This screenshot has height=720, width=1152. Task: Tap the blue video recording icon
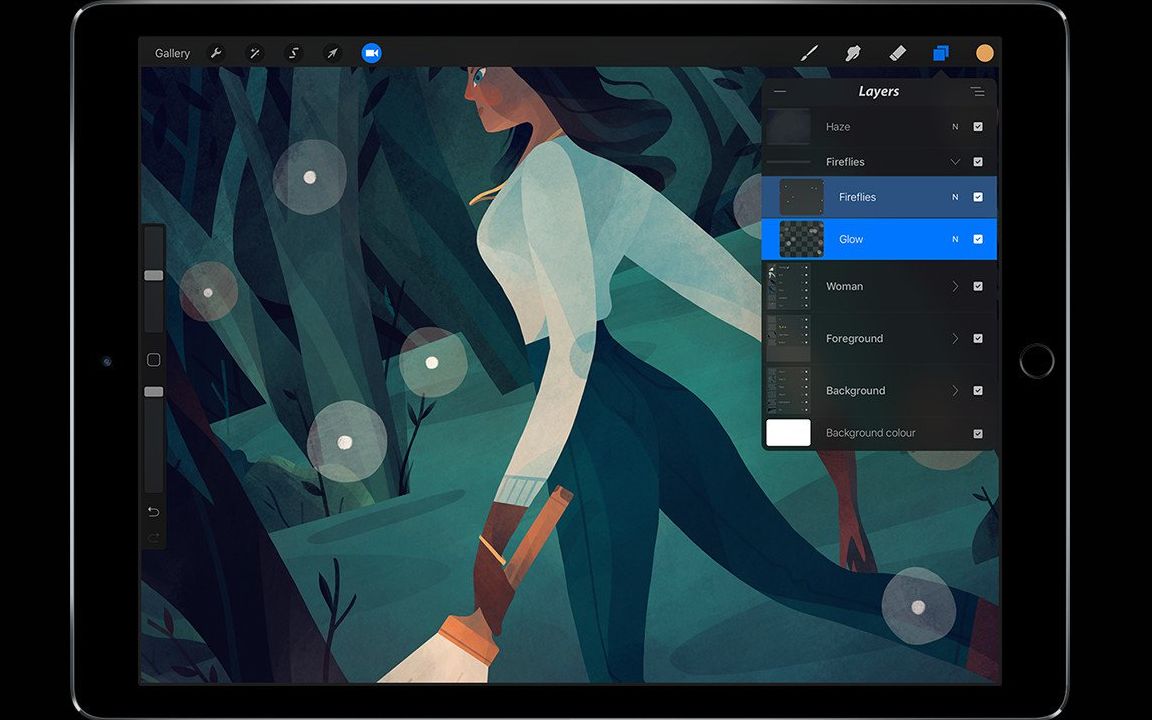371,52
